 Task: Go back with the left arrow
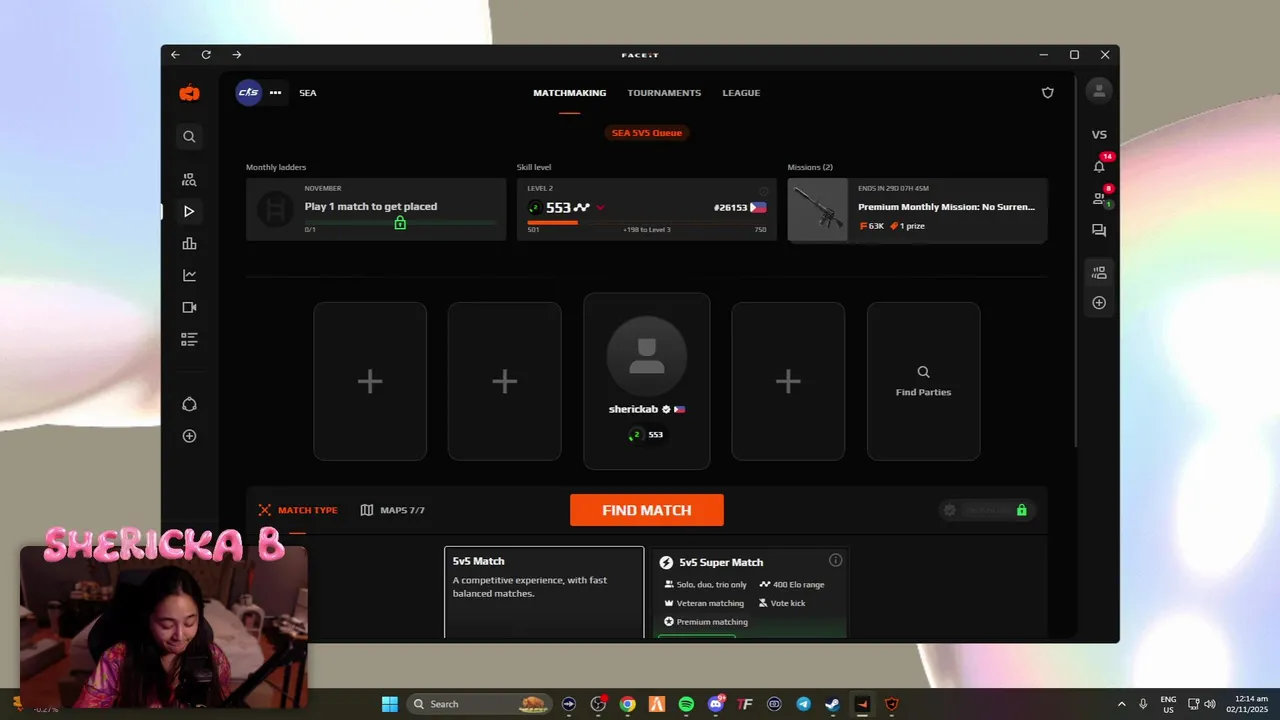tap(175, 55)
